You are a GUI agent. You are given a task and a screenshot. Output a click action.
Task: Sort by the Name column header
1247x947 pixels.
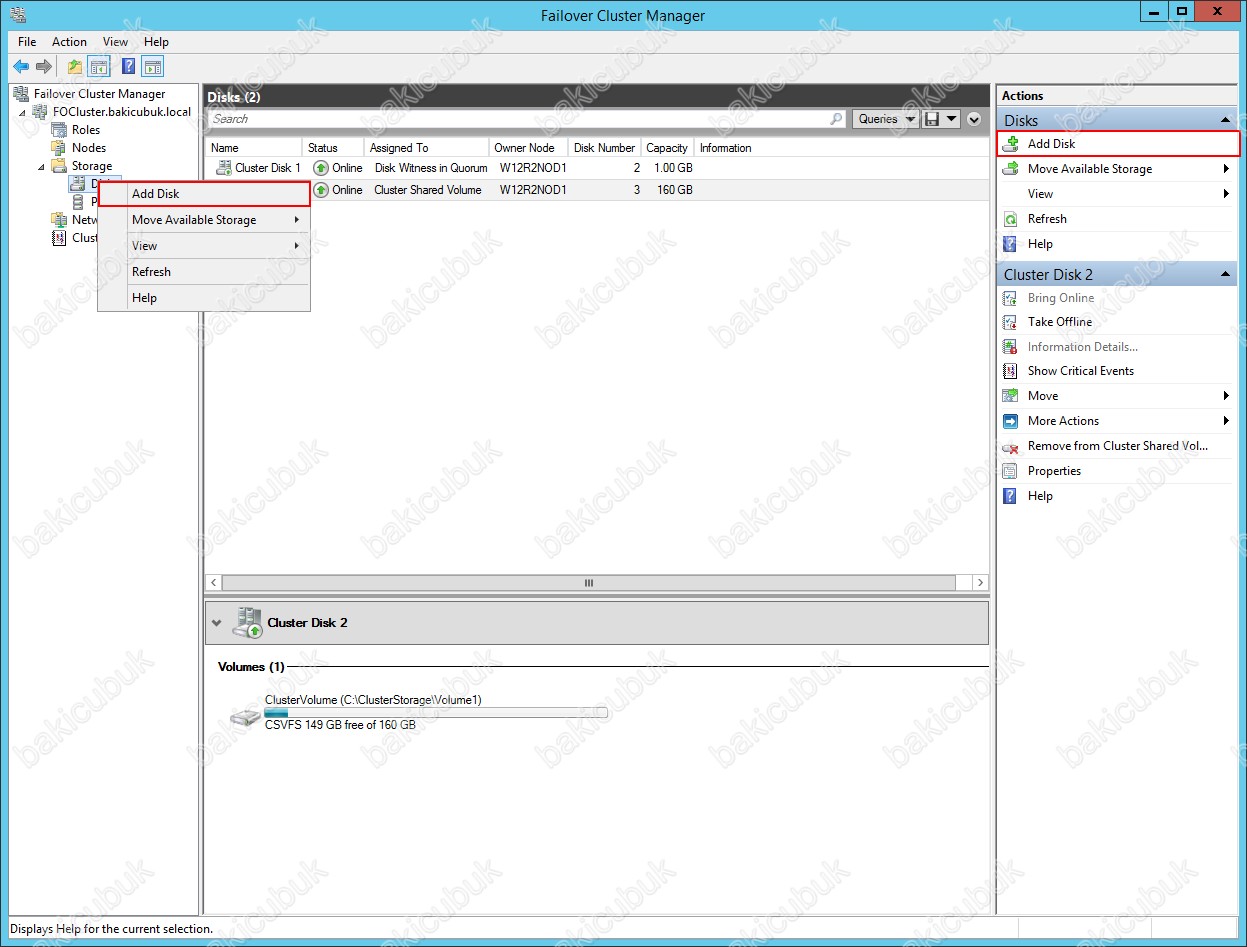point(253,148)
